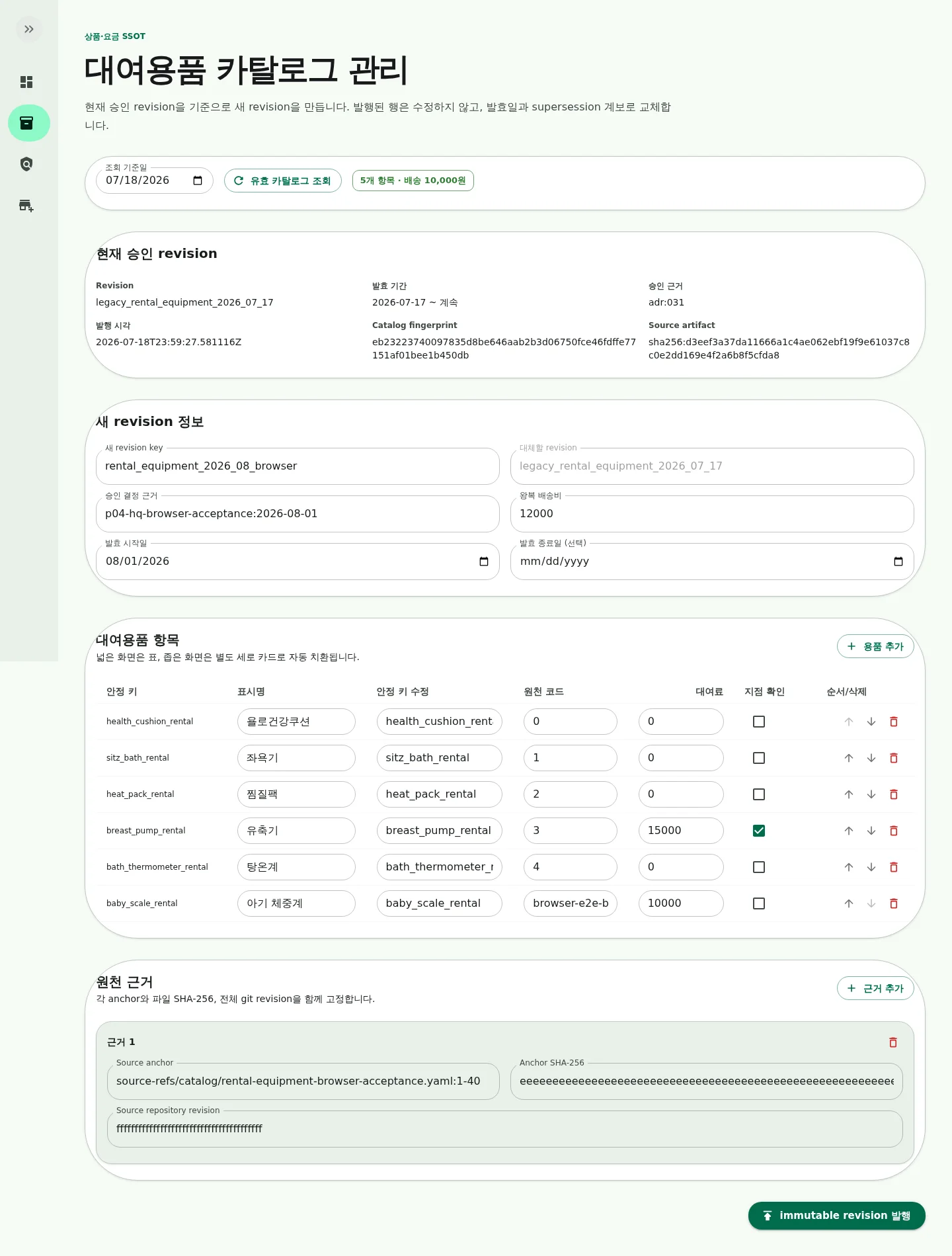Click the 대여료 column header
The width and height of the screenshot is (952, 1256).
(709, 692)
